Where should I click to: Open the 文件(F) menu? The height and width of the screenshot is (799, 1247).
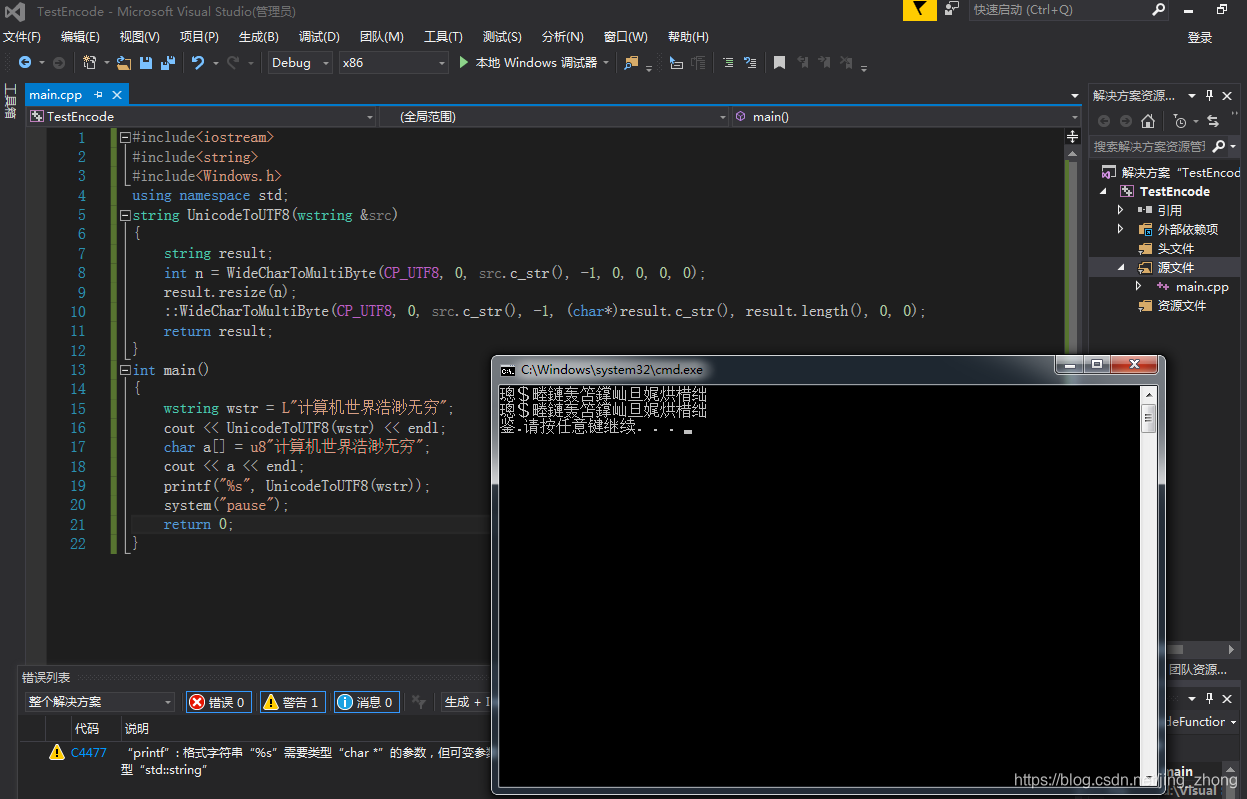point(22,37)
